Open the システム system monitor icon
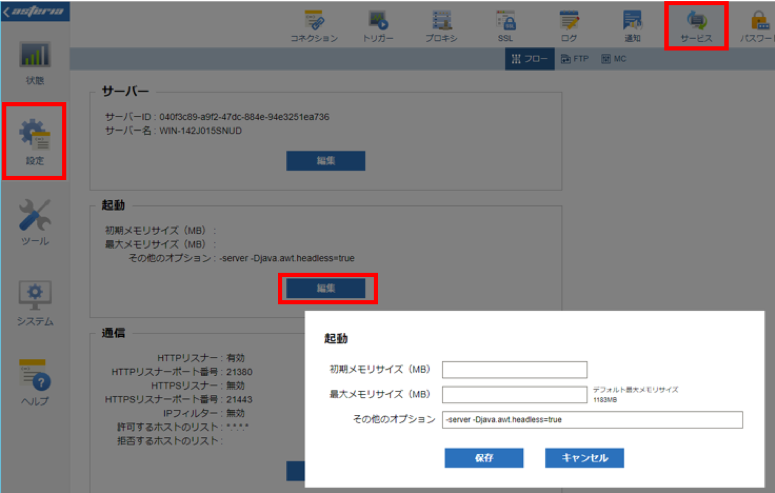 click(35, 303)
